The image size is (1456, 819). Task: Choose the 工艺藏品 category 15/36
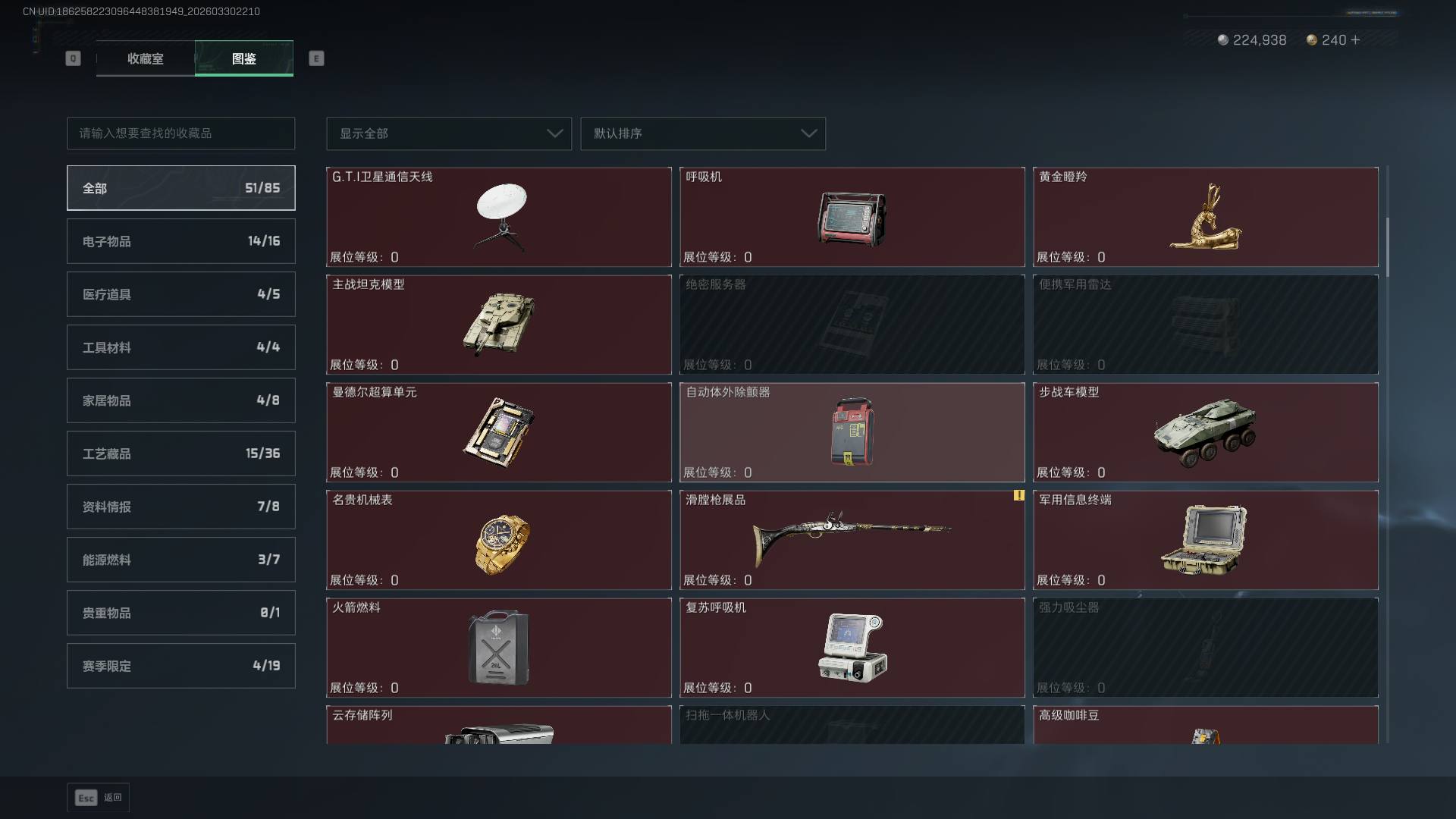181,453
